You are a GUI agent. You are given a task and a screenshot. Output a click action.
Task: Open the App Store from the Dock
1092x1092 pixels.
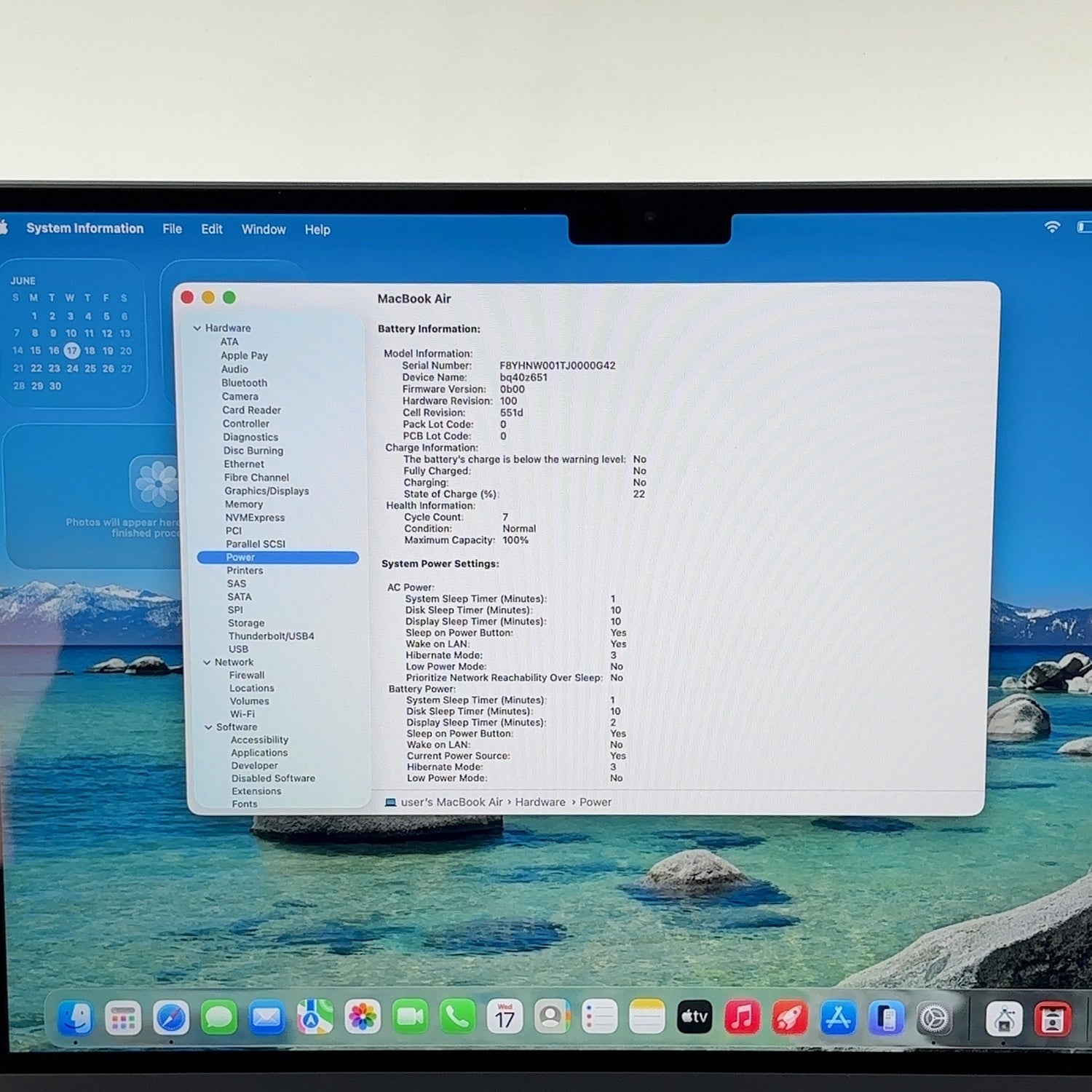(x=838, y=1018)
